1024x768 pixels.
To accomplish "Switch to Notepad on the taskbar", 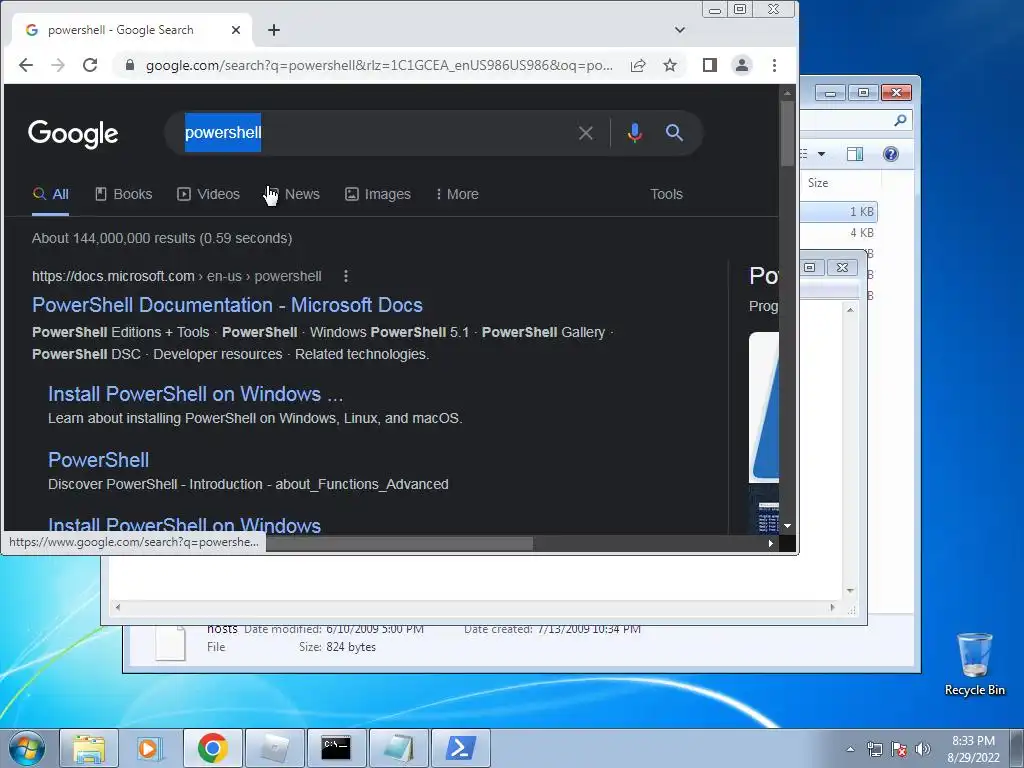I will (x=398, y=748).
